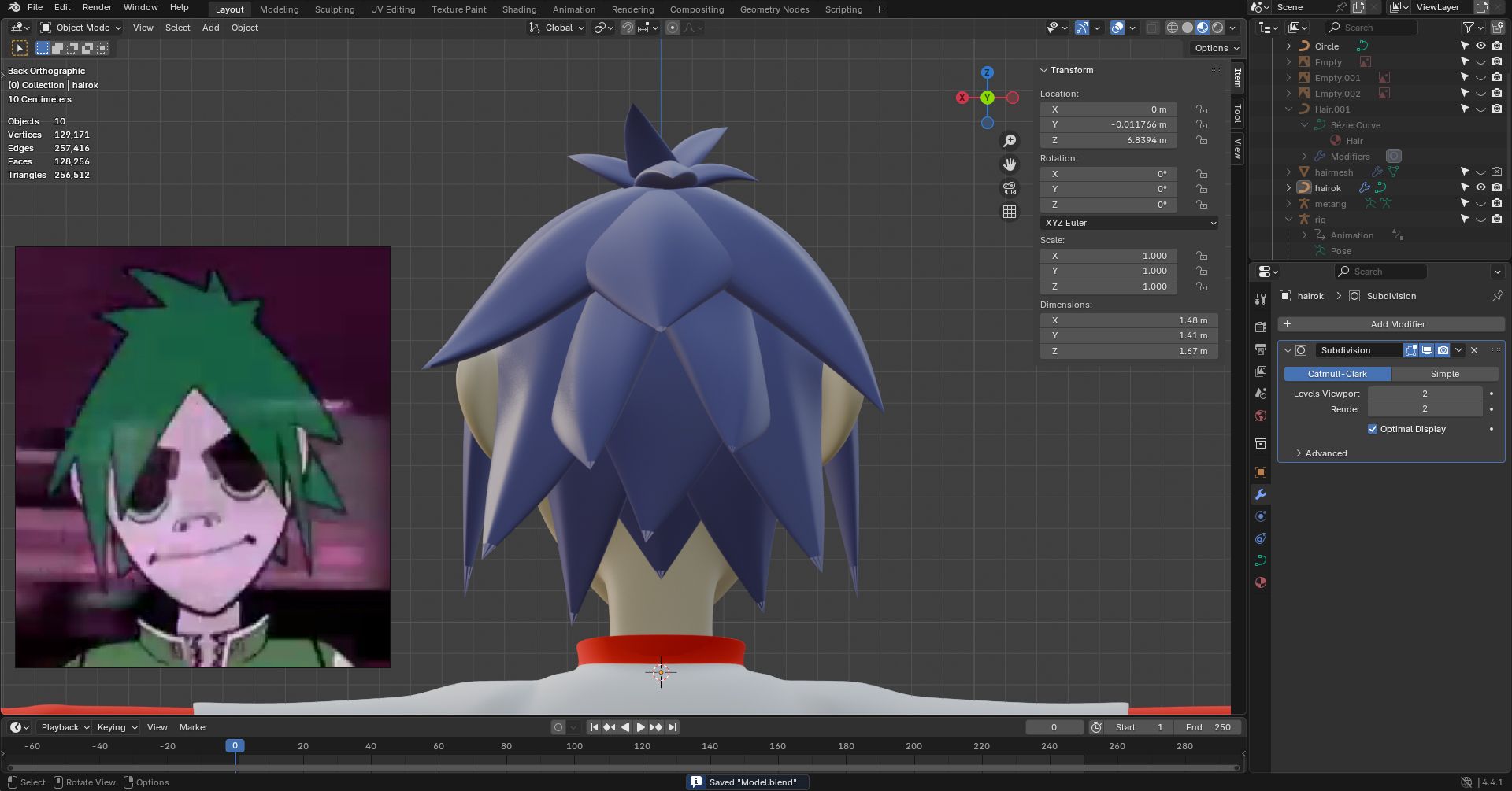Expand the Advanced subdivision section
Viewport: 1512px width, 791px height.
(x=1321, y=453)
